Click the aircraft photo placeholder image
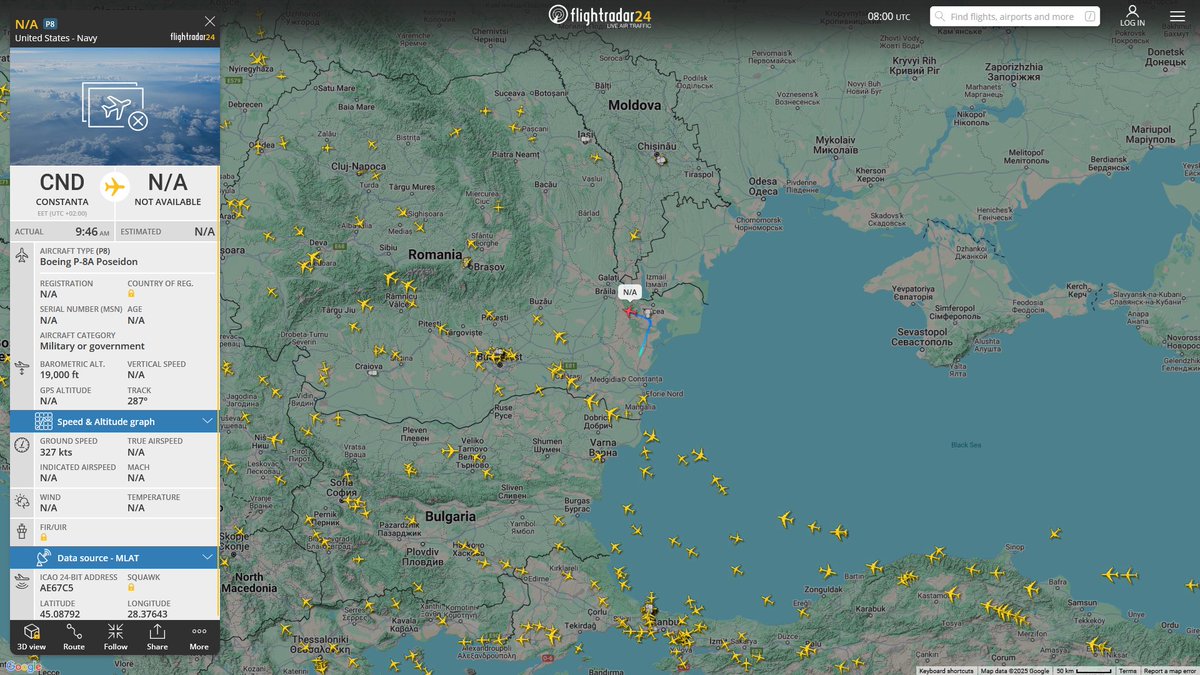 (x=115, y=107)
